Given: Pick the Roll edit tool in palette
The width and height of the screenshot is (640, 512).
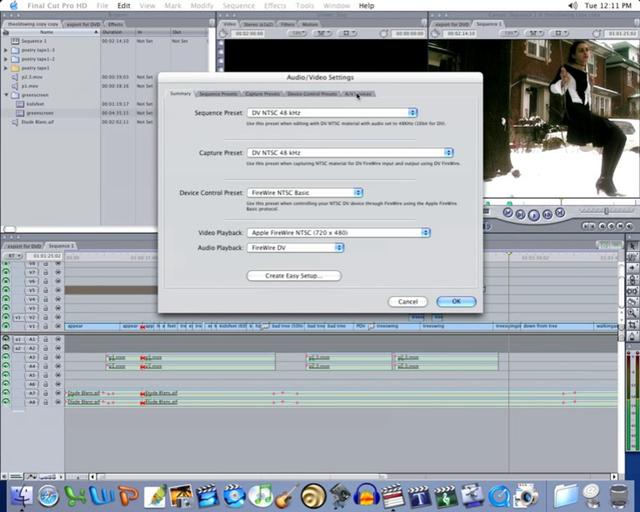Looking at the screenshot, I should pos(632,280).
